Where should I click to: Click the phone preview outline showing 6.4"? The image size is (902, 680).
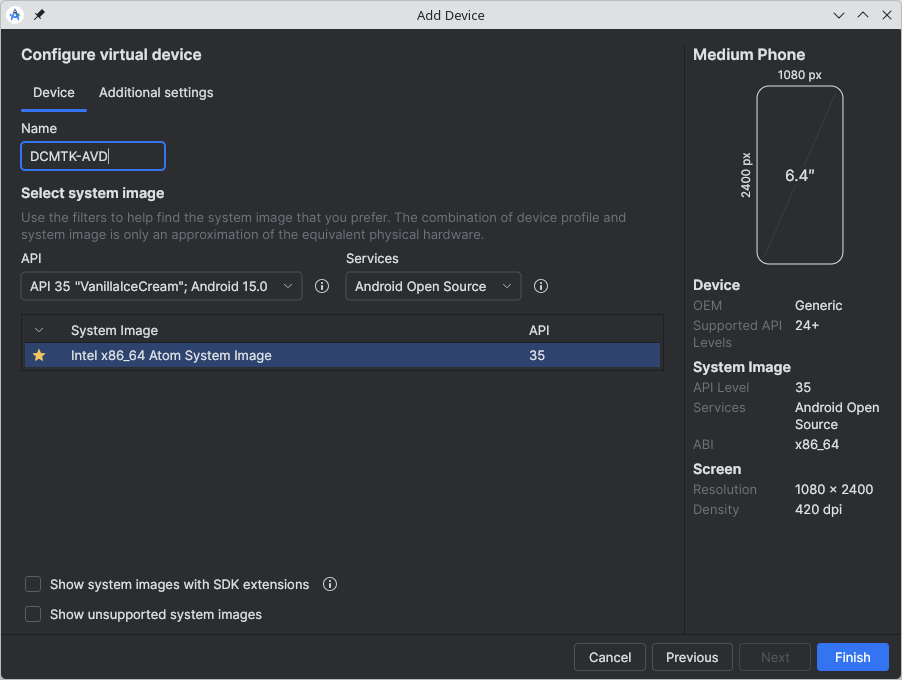click(x=799, y=175)
